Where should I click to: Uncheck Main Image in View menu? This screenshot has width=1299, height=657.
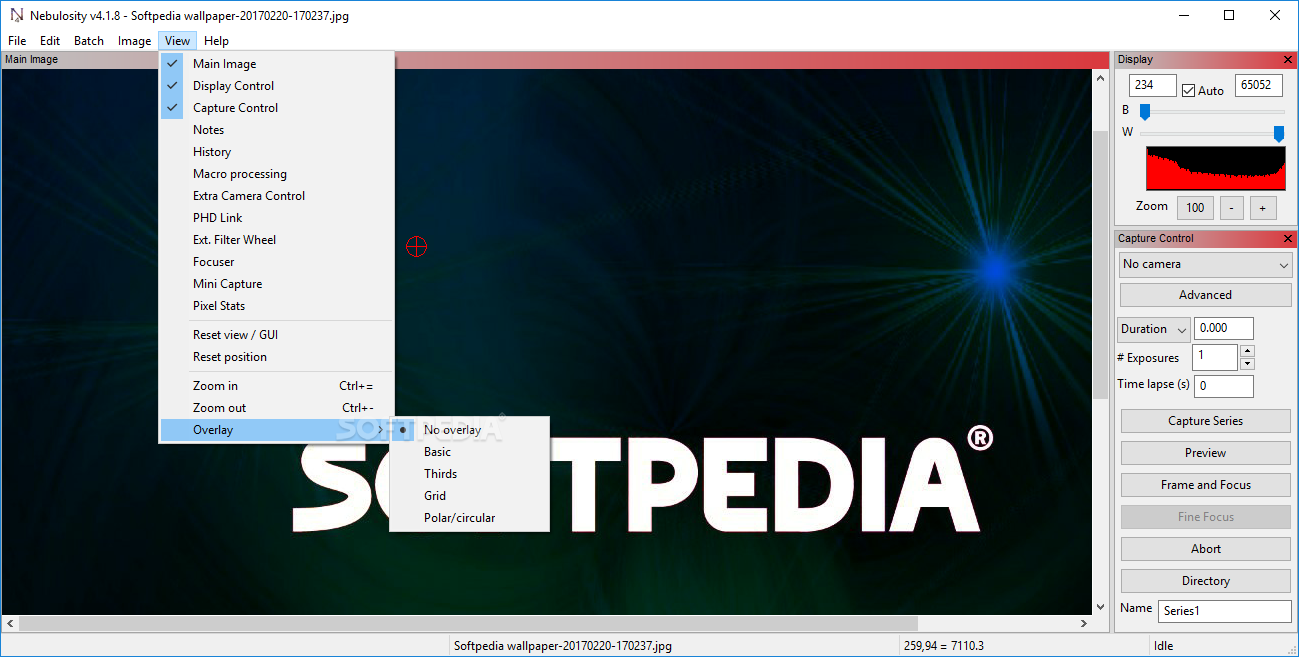[x=277, y=64]
